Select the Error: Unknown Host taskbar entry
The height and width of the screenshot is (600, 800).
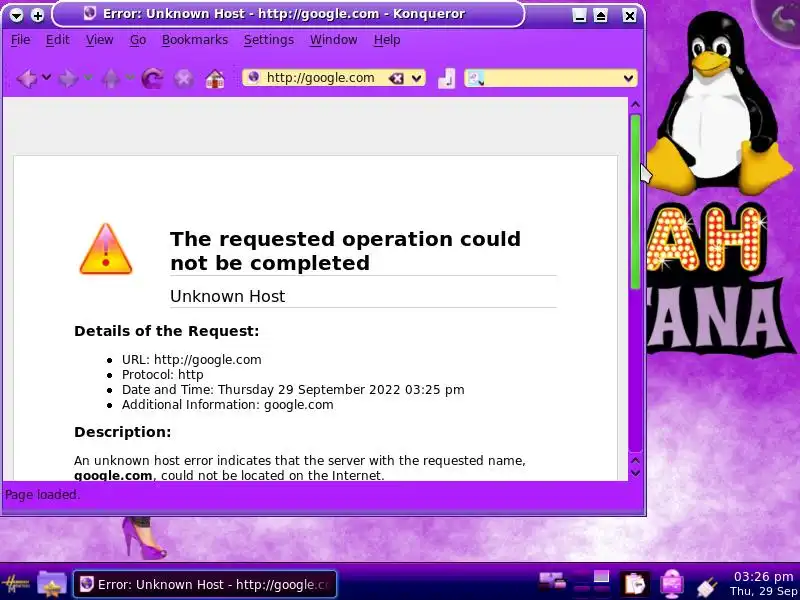[205, 584]
